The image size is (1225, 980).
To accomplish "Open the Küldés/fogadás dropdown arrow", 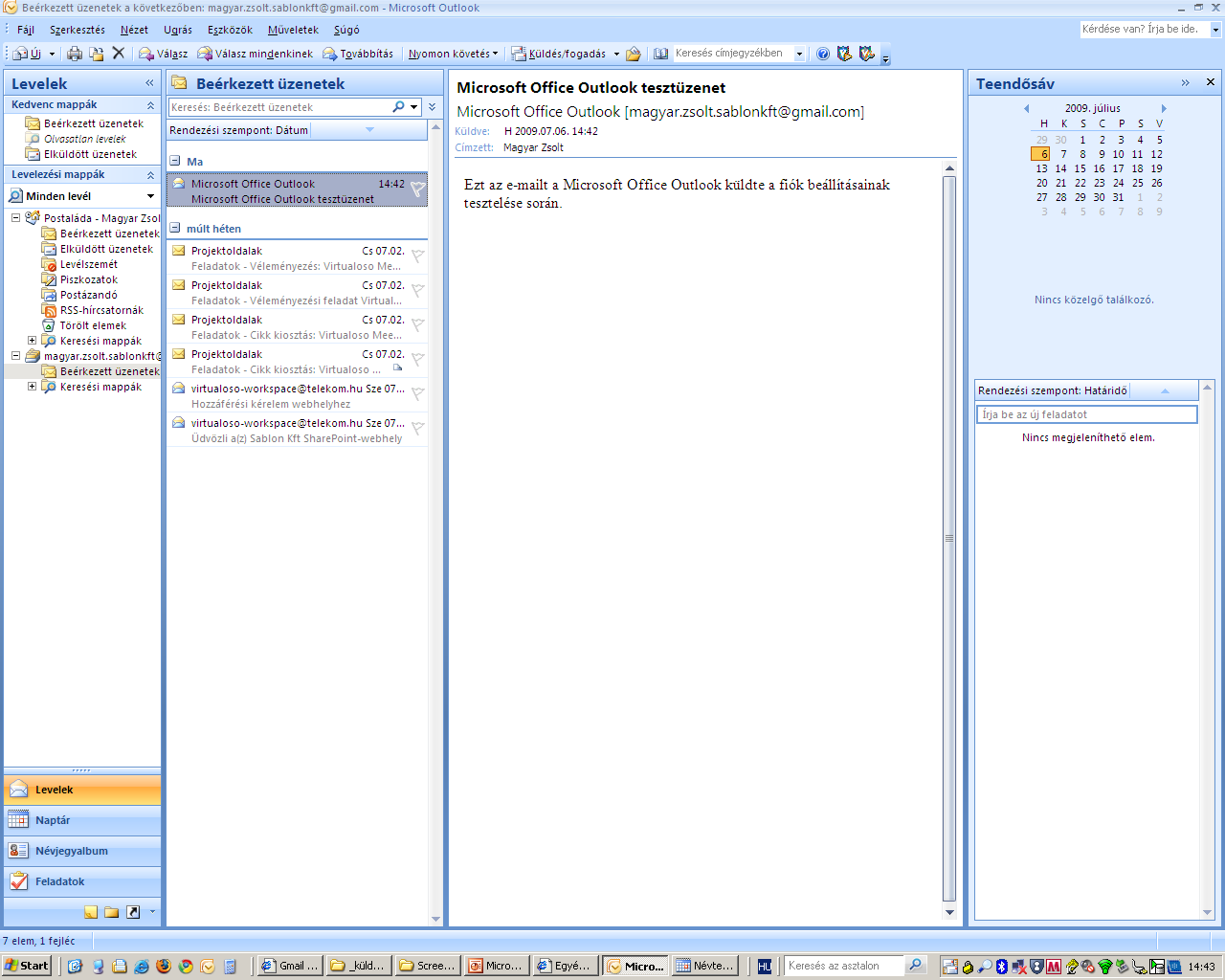I will pyautogui.click(x=616, y=54).
